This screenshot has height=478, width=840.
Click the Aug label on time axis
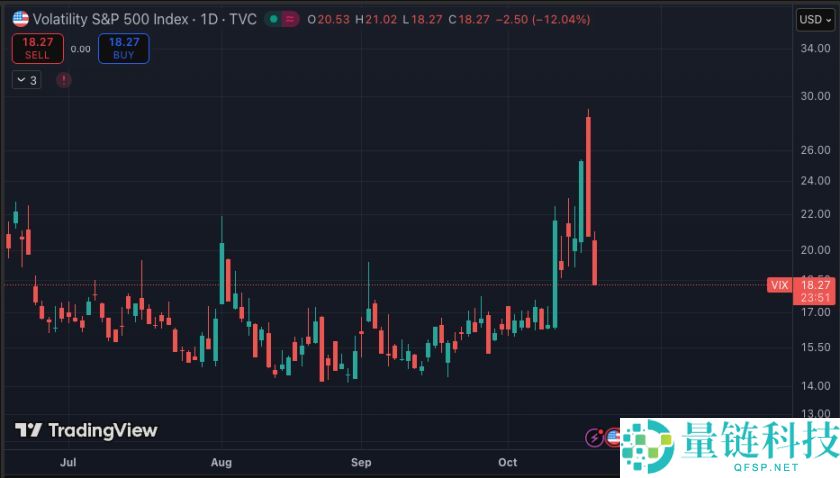221,463
